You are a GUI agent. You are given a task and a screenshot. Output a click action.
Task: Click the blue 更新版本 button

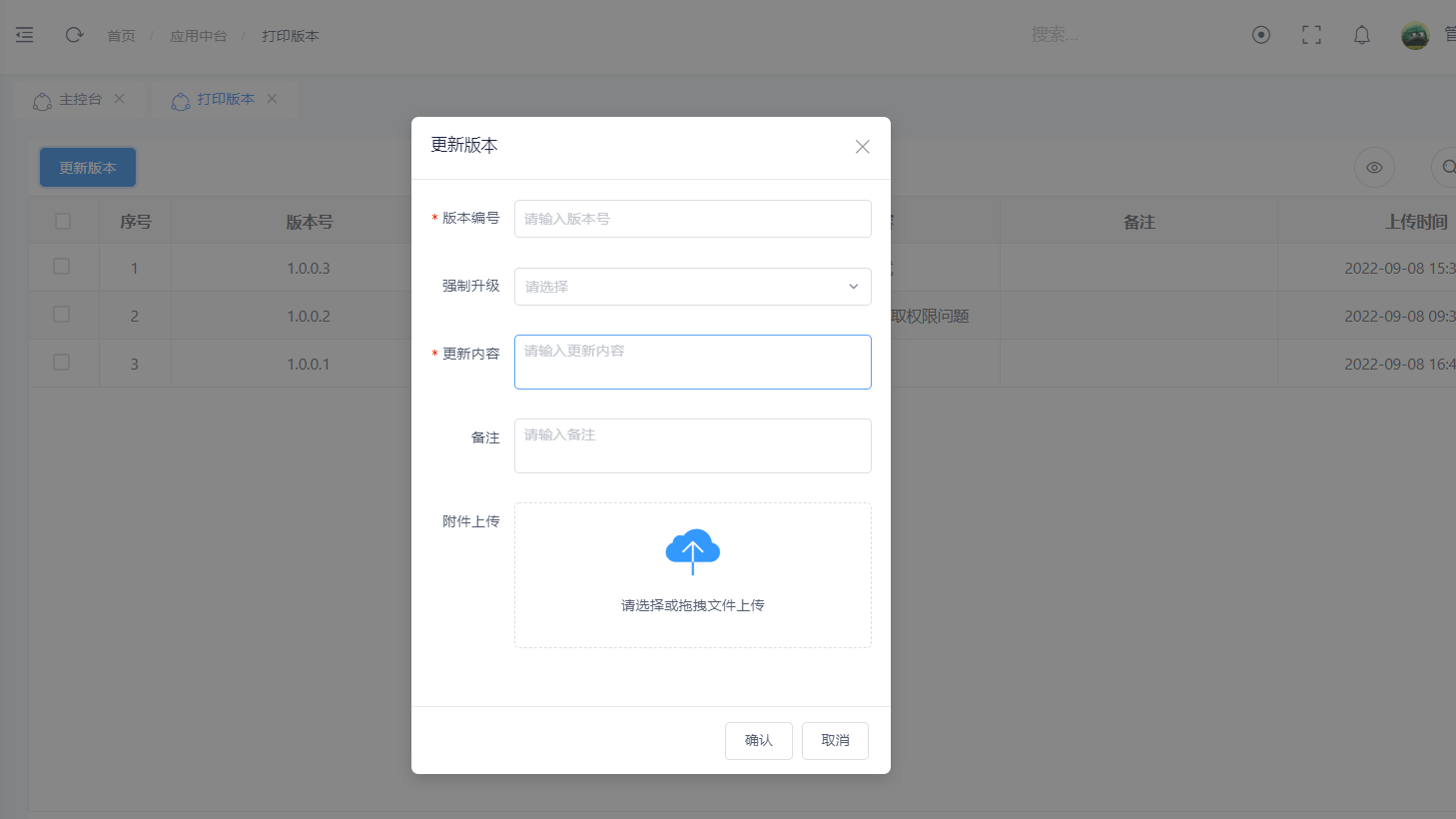coord(88,168)
